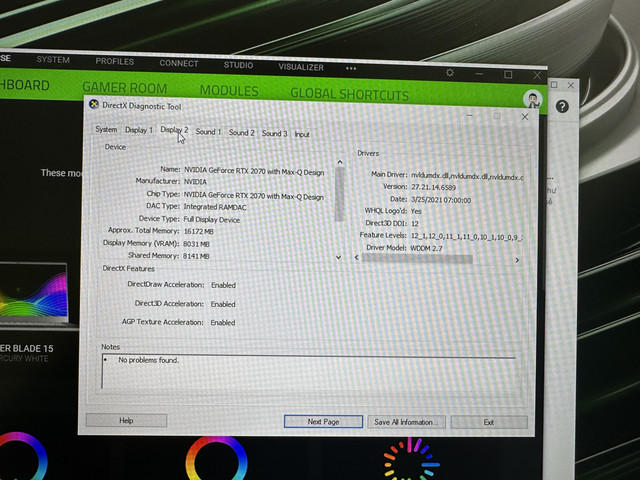Click the VRAM value '8031 MB'
The image size is (640, 480).
coord(196,244)
